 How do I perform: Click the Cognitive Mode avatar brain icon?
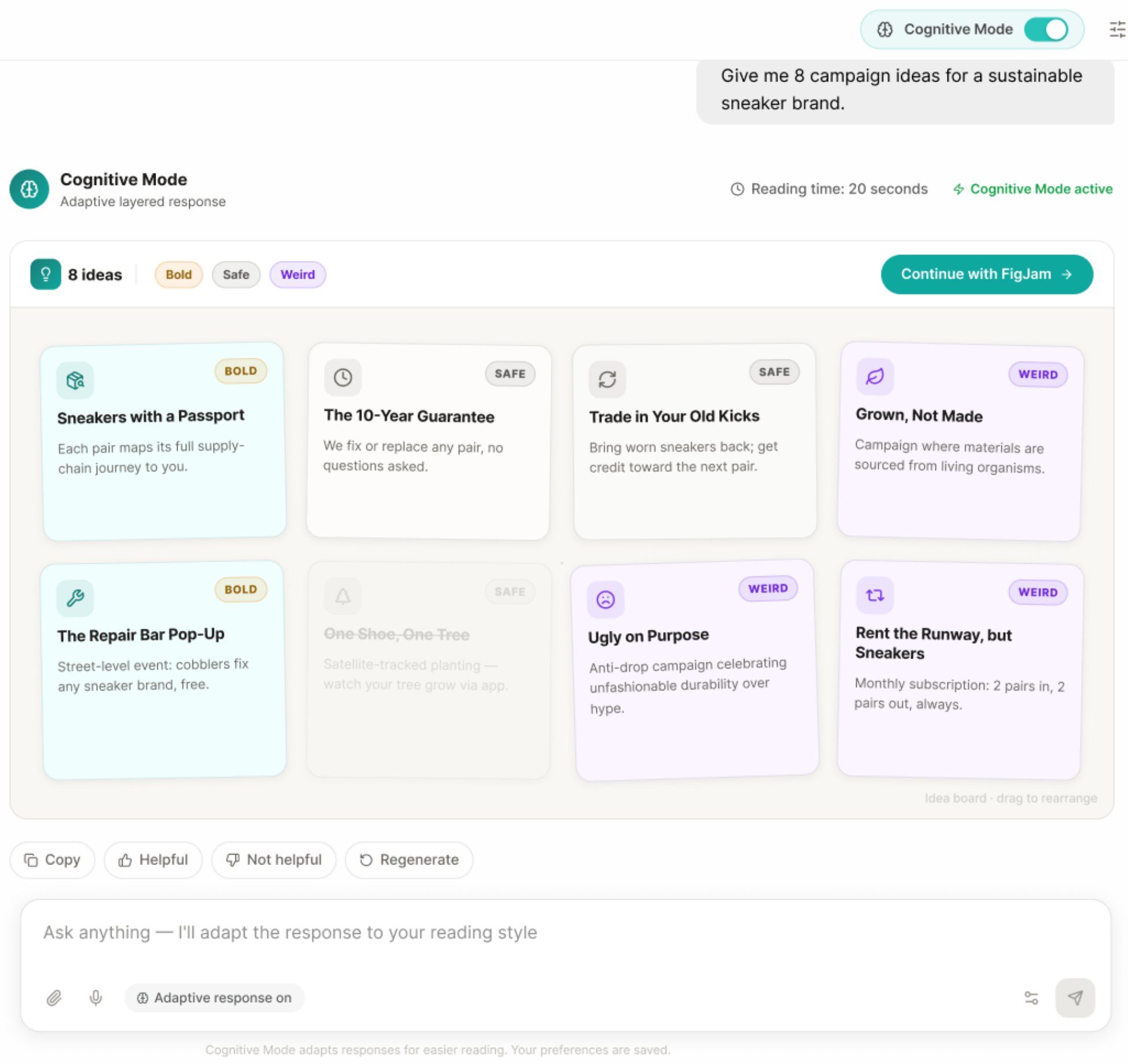(x=29, y=189)
